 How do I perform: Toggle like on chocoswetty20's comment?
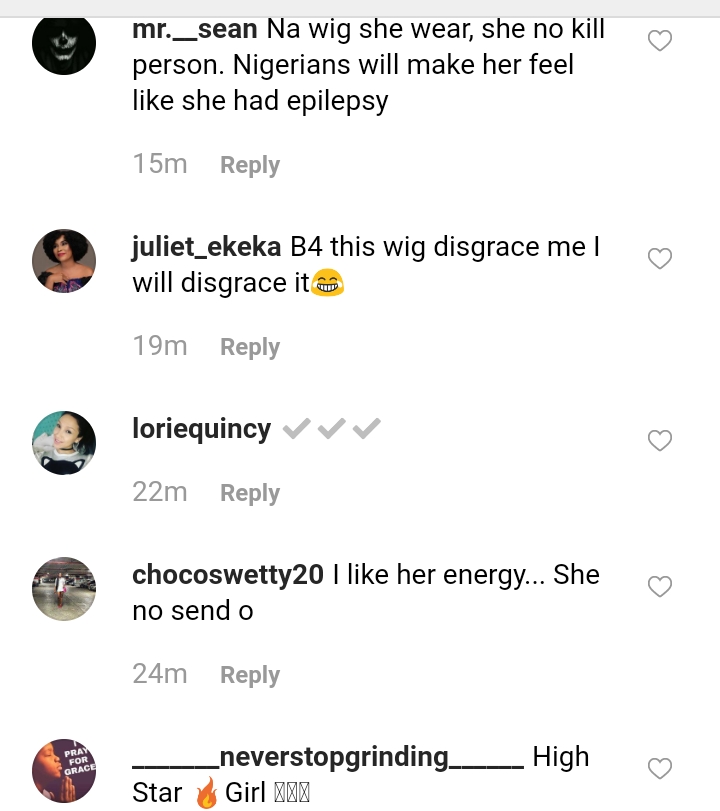click(660, 586)
